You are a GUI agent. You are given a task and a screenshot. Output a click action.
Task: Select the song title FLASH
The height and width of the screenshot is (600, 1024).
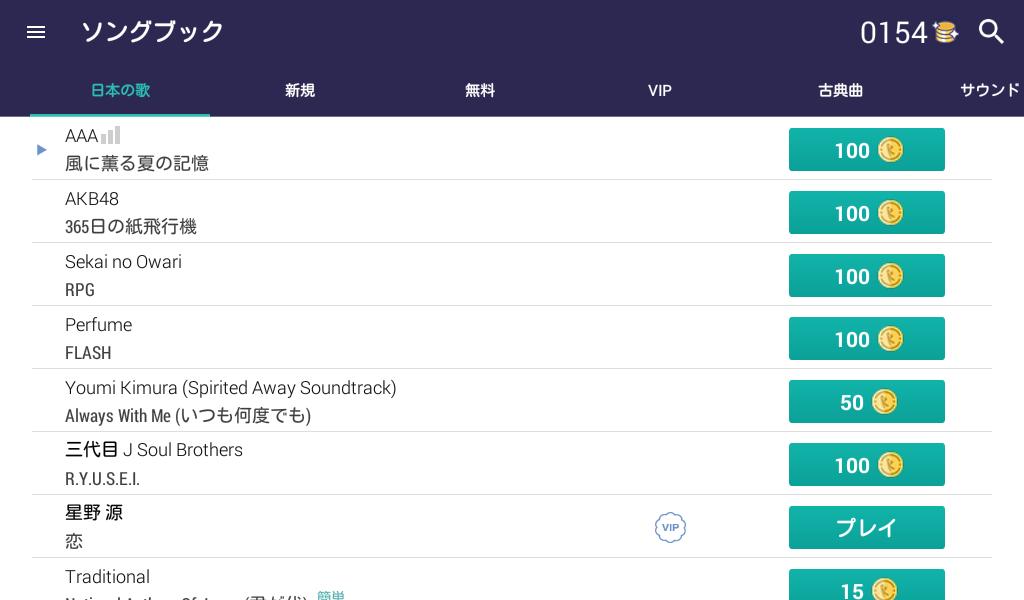(x=88, y=353)
